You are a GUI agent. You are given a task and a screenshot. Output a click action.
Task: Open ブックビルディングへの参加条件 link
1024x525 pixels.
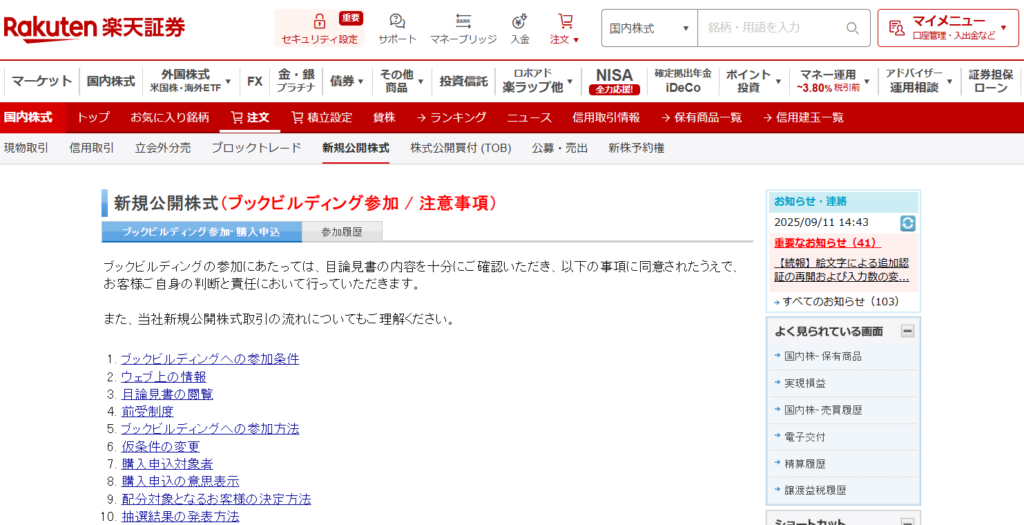209,359
